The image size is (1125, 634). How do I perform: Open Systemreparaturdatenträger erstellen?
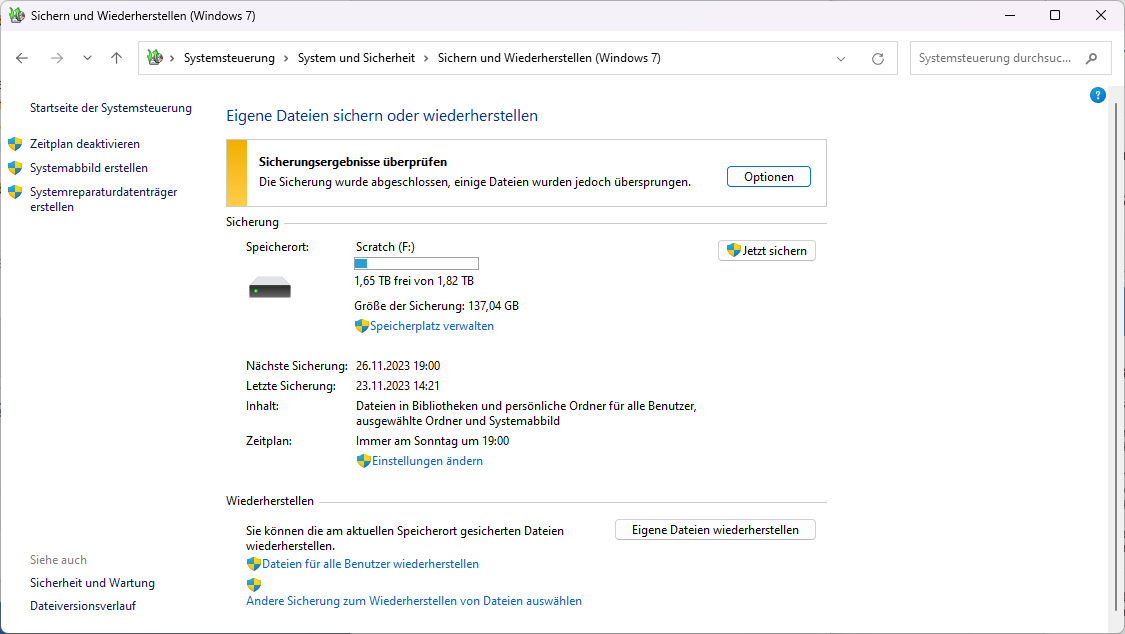(x=103, y=199)
